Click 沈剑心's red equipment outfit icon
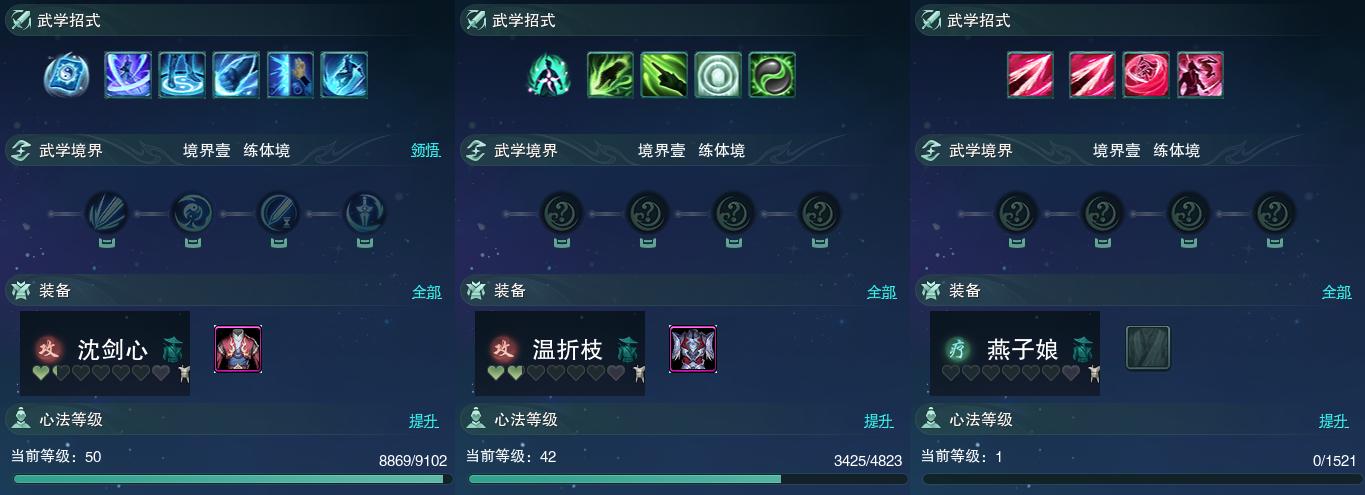The image size is (1365, 495). point(238,349)
